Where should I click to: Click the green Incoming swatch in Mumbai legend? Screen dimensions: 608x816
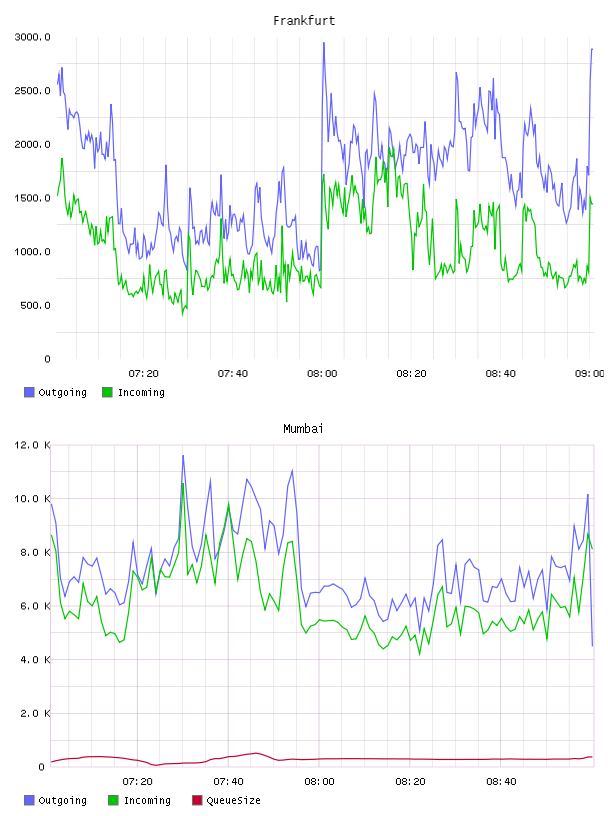pos(113,800)
